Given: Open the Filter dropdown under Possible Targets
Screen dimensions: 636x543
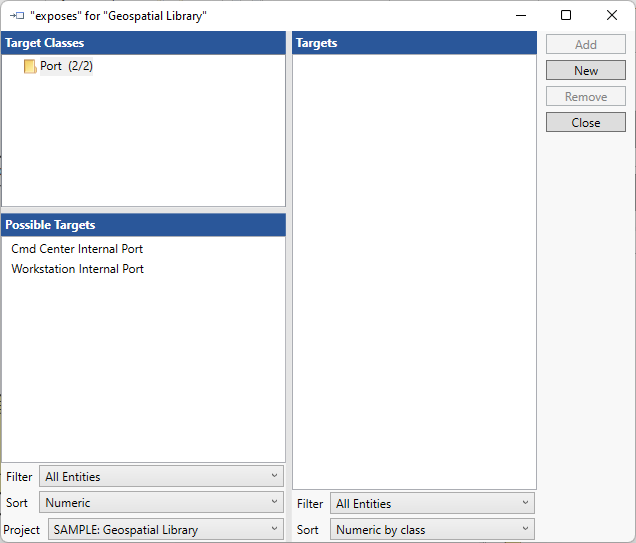Looking at the screenshot, I should pyautogui.click(x=161, y=477).
